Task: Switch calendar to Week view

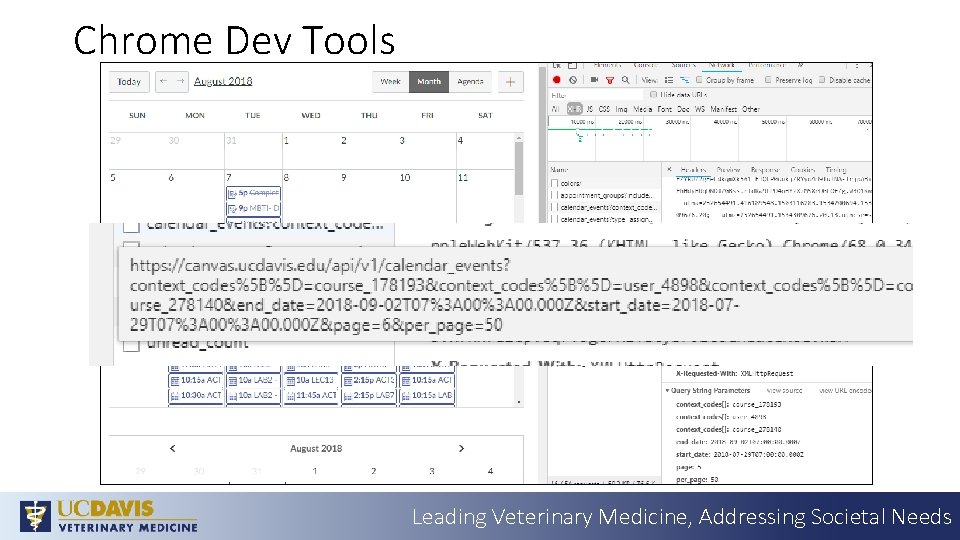Action: click(x=391, y=81)
